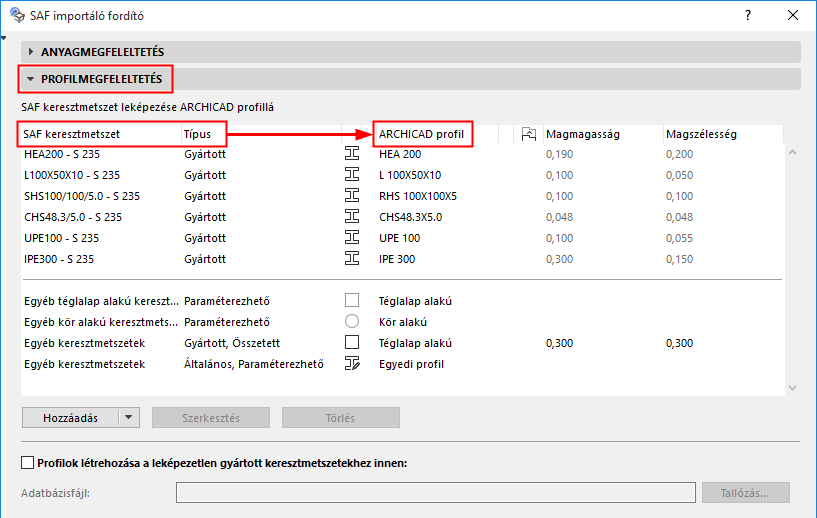The image size is (817, 518).
Task: Click the profile icon in SHS100/100/5.0 row
Action: pyautogui.click(x=352, y=195)
